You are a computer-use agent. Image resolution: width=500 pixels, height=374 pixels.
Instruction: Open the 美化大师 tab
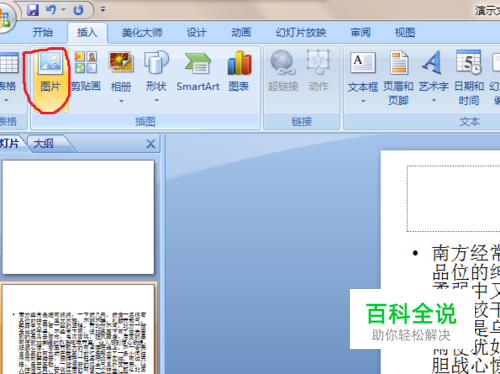tap(142, 32)
